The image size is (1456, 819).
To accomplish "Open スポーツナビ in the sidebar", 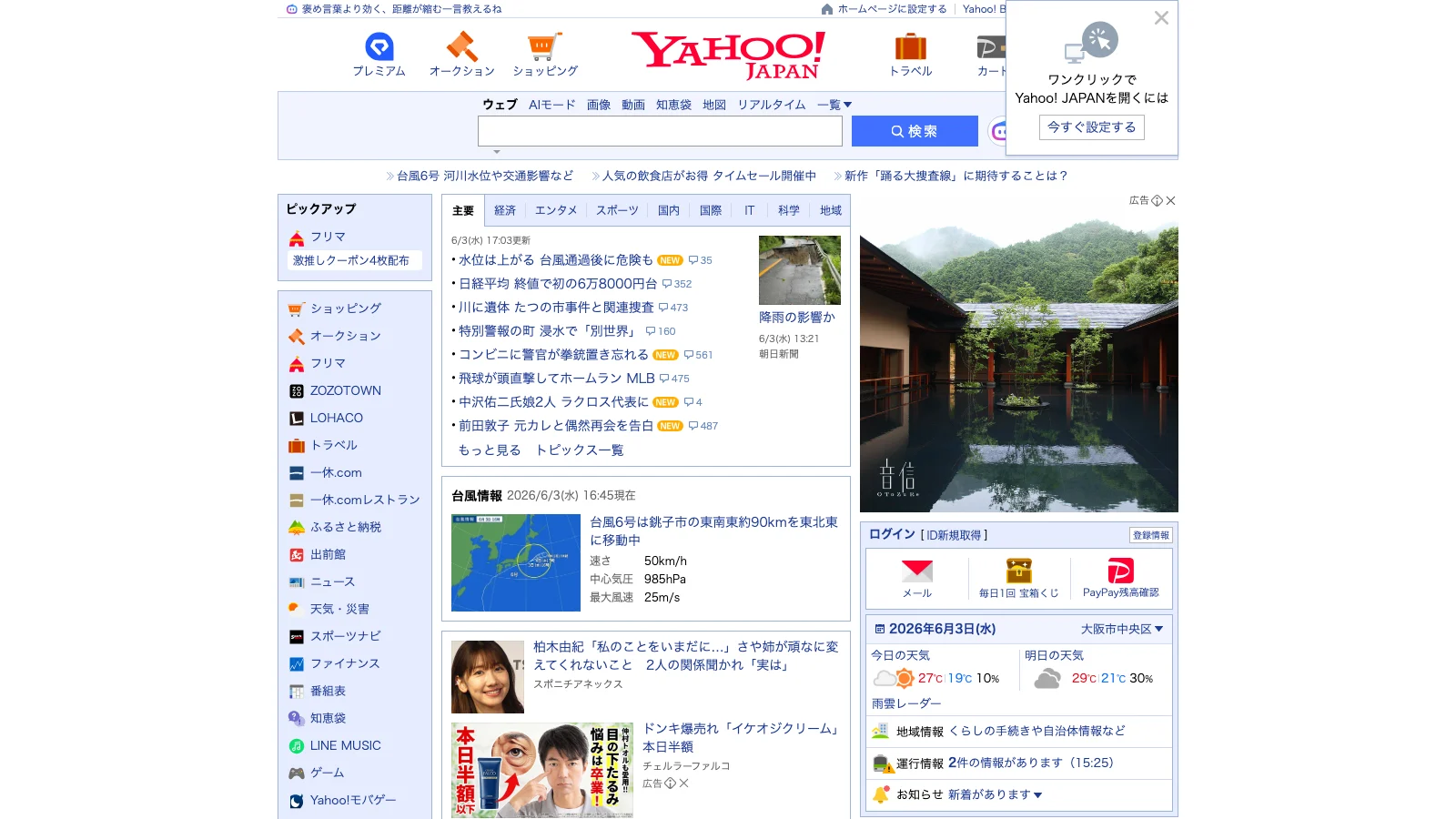I will (x=346, y=636).
